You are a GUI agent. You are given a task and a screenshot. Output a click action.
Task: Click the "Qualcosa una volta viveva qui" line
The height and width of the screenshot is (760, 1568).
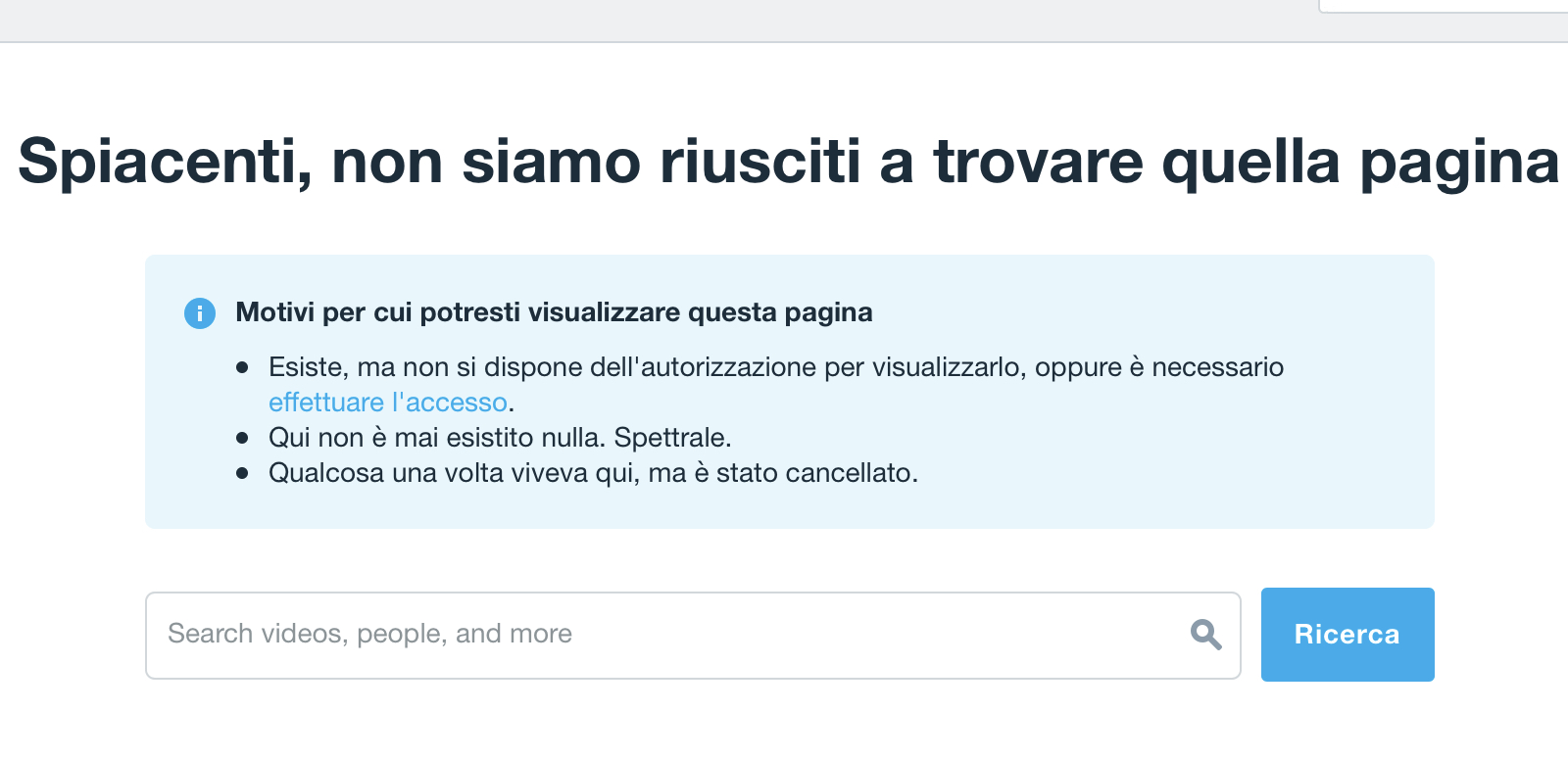pos(593,473)
